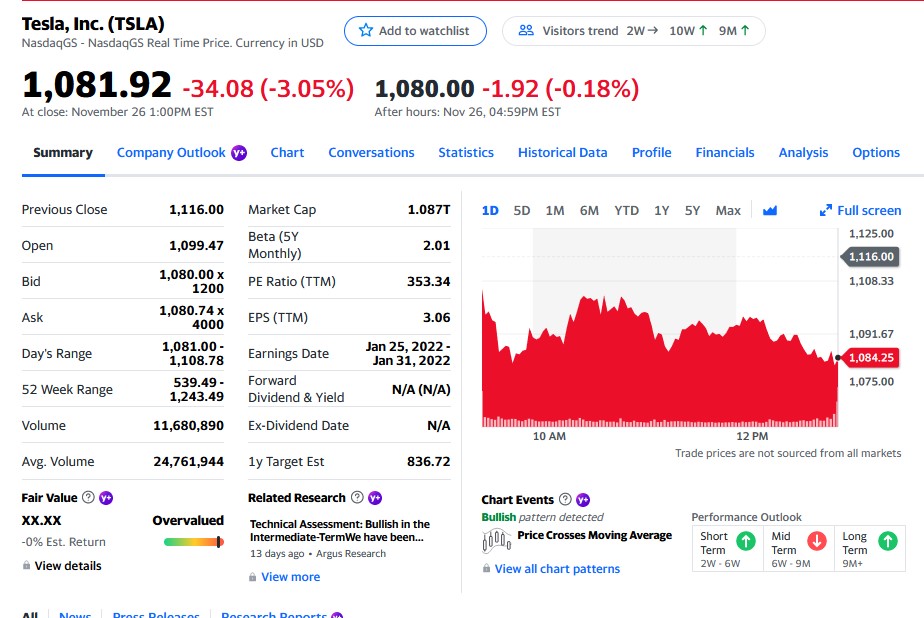924x618 pixels.
Task: Click the help icon next to Fair Value
Action: coord(88,498)
